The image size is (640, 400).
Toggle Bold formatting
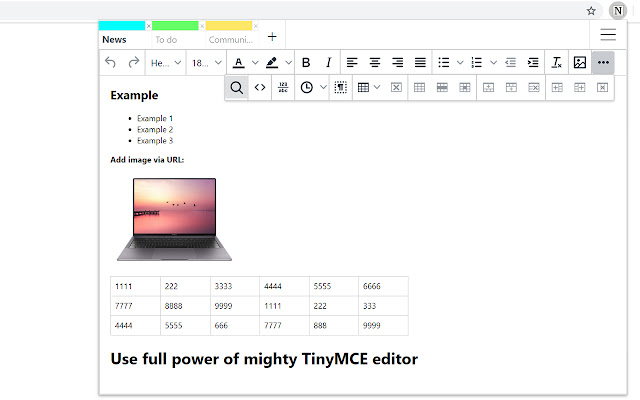pos(306,62)
